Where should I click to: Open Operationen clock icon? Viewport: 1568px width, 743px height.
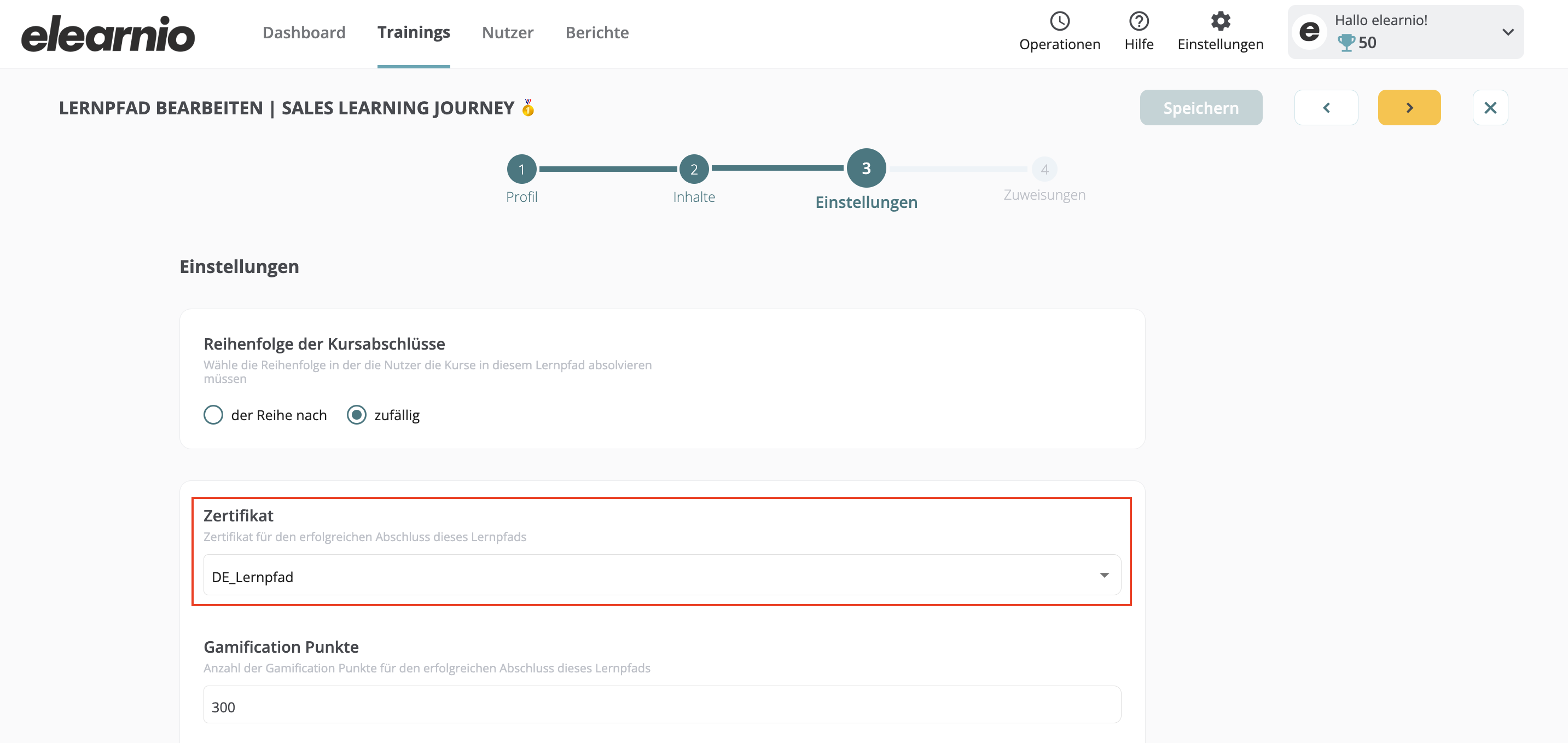pyautogui.click(x=1059, y=21)
